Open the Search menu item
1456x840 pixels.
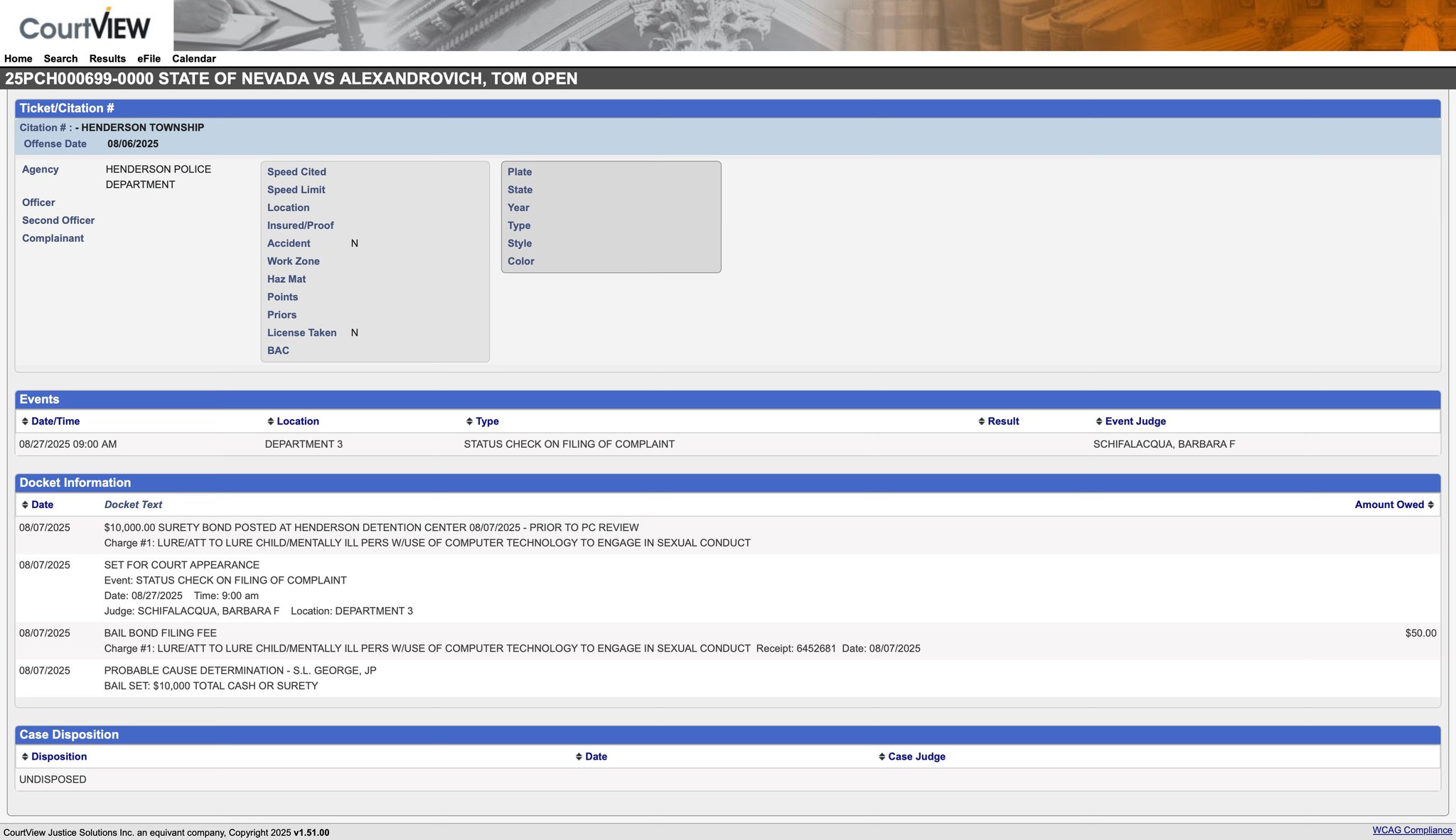point(60,59)
